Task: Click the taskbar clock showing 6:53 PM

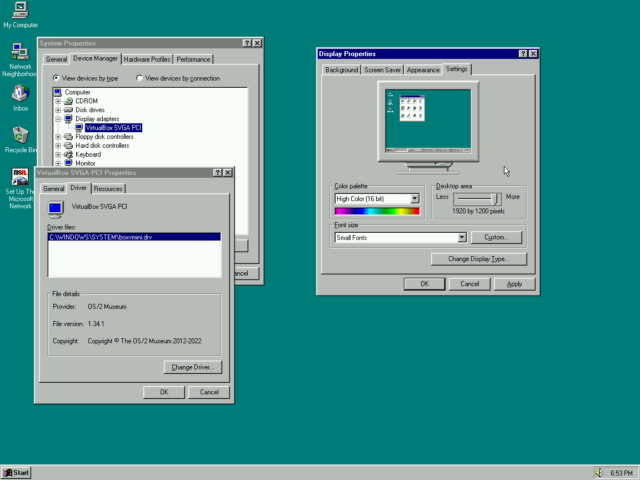Action: pos(621,473)
